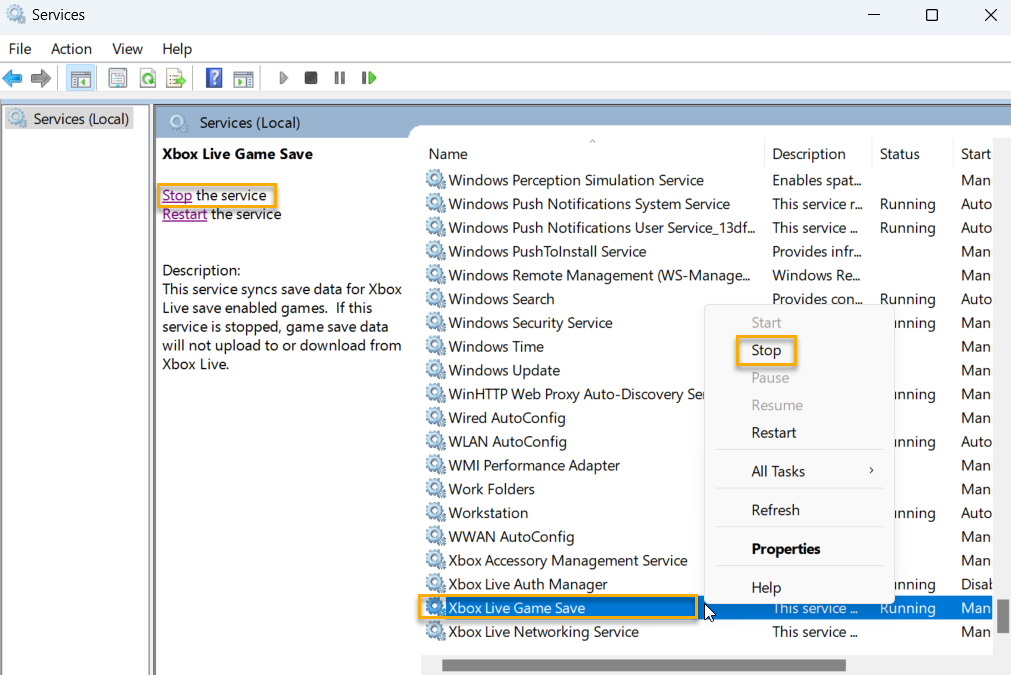Open the Action menu
Image resolution: width=1011 pixels, height=675 pixels.
[x=71, y=48]
